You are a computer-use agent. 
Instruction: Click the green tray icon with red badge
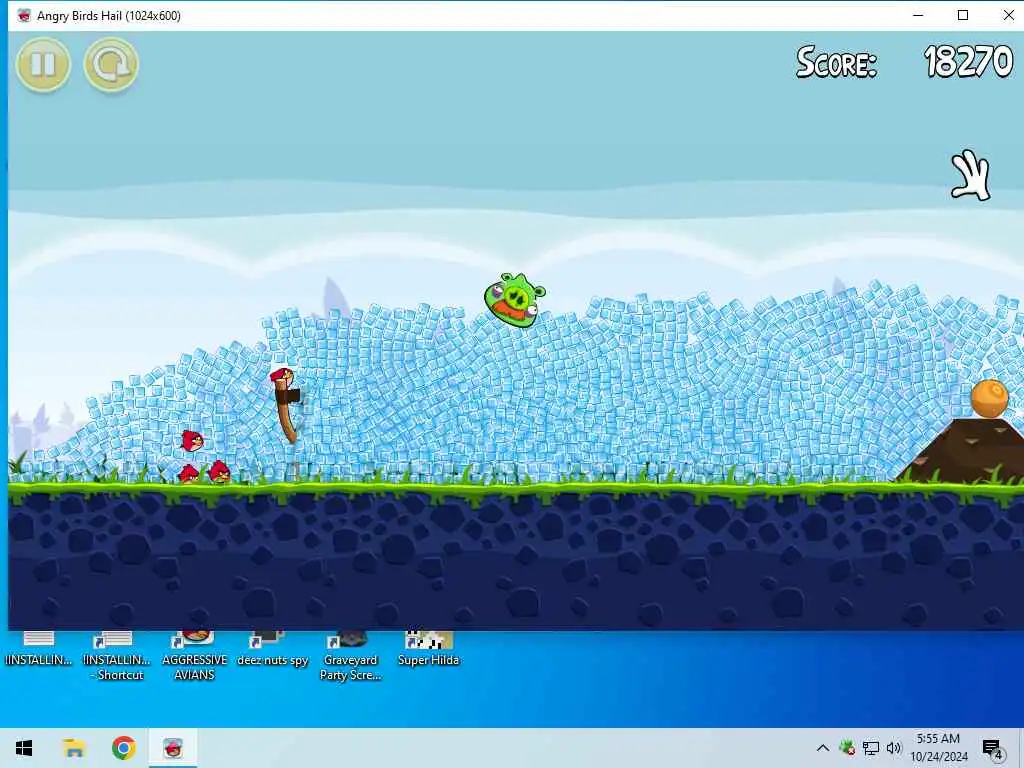[847, 748]
